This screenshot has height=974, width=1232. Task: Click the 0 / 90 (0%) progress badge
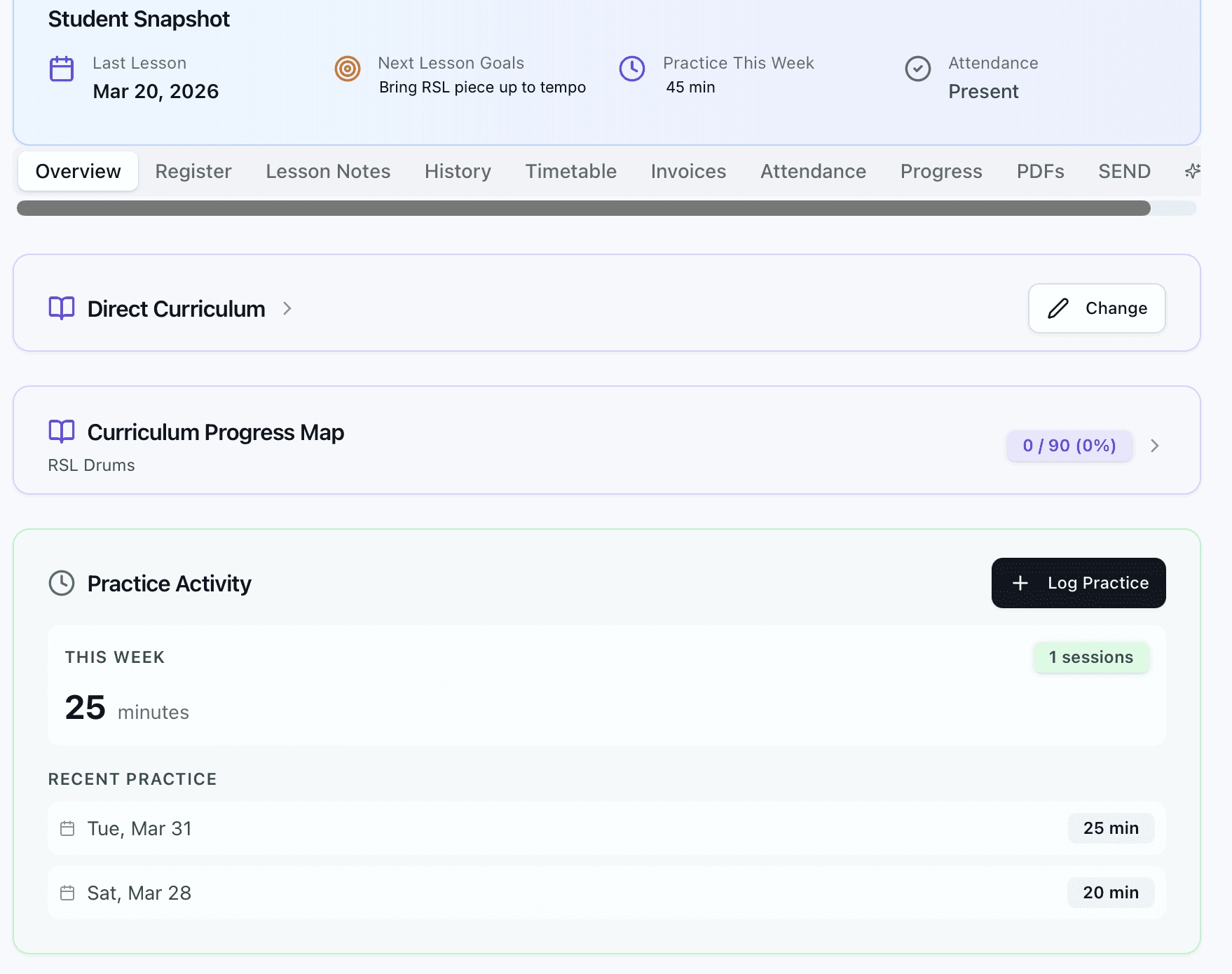(1069, 446)
